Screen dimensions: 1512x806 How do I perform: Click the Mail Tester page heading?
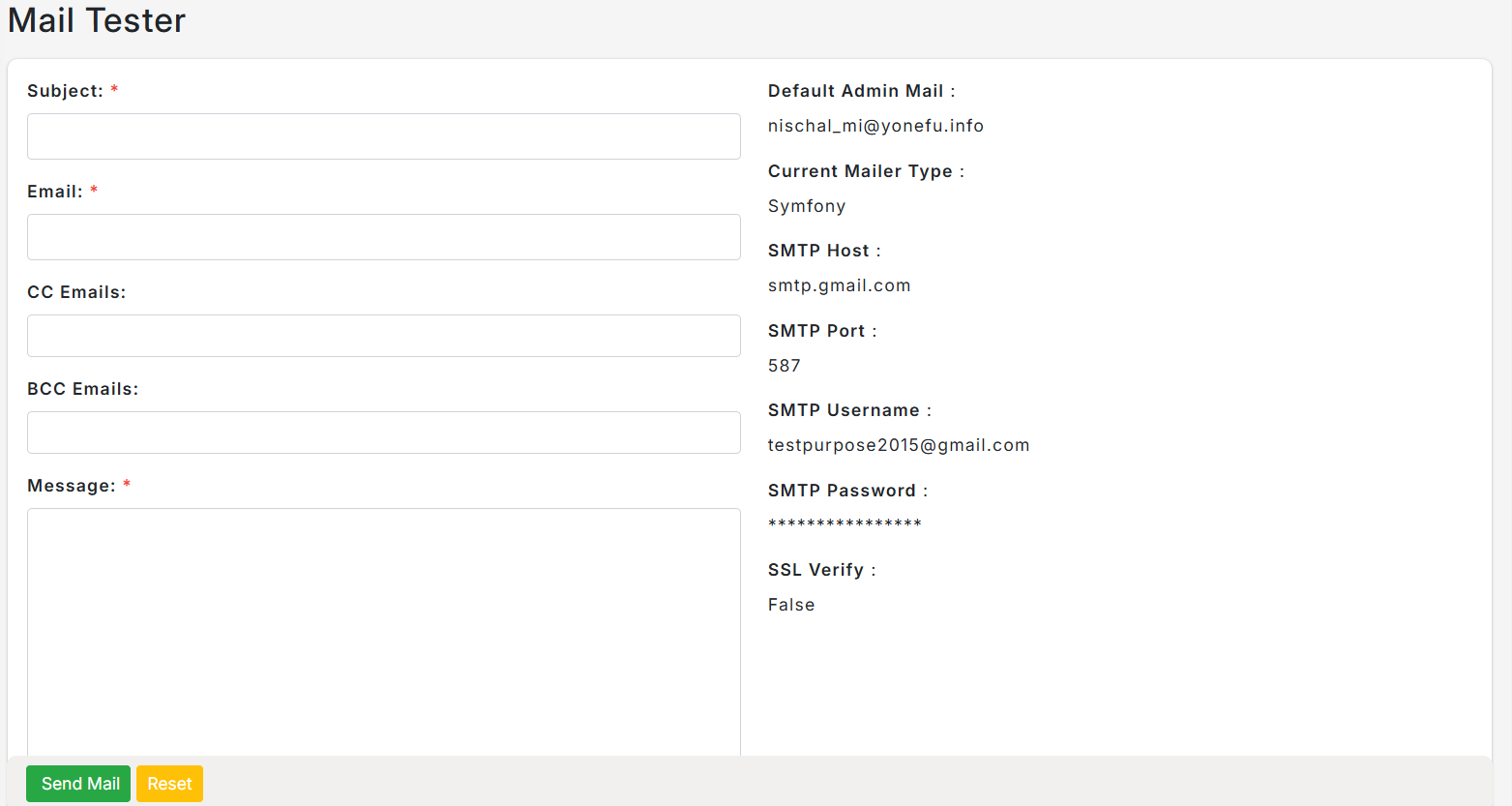pyautogui.click(x=97, y=20)
